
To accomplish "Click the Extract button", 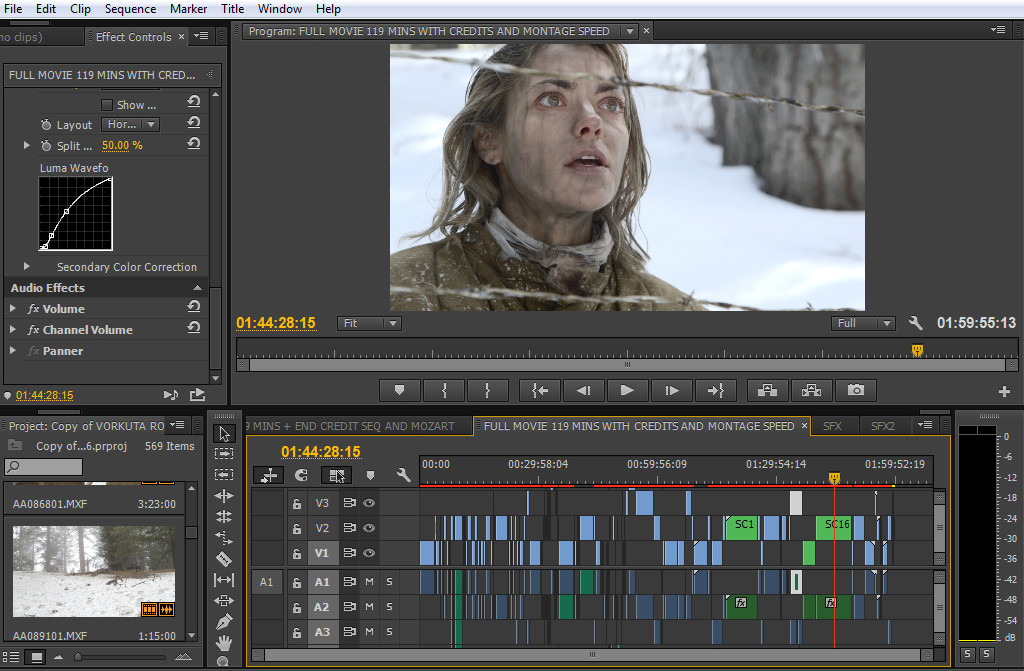I will [811, 391].
